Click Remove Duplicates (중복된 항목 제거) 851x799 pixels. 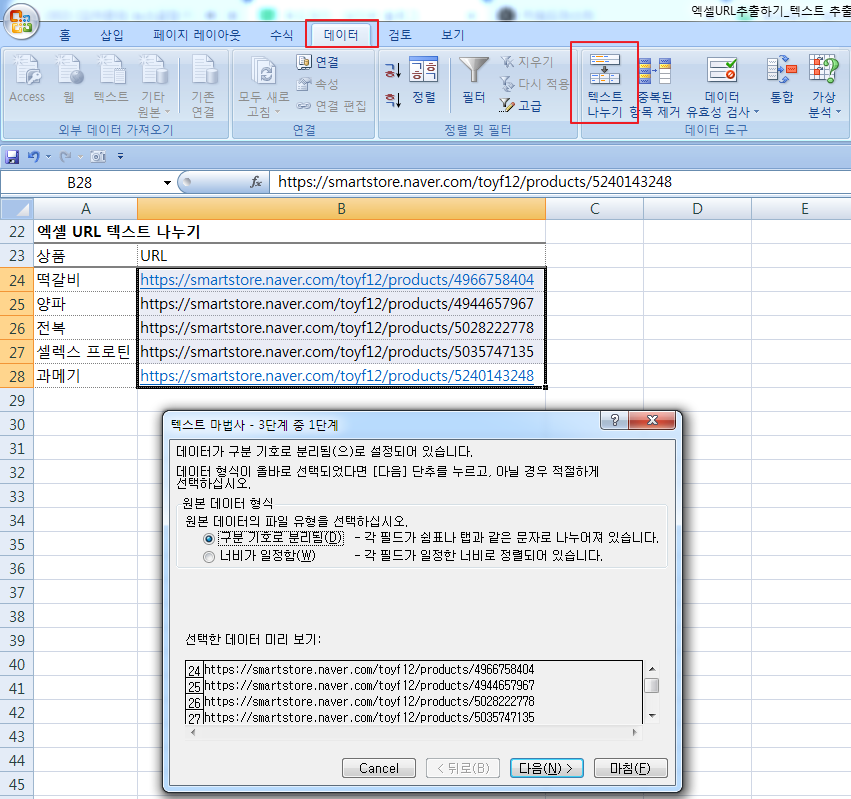[x=655, y=85]
